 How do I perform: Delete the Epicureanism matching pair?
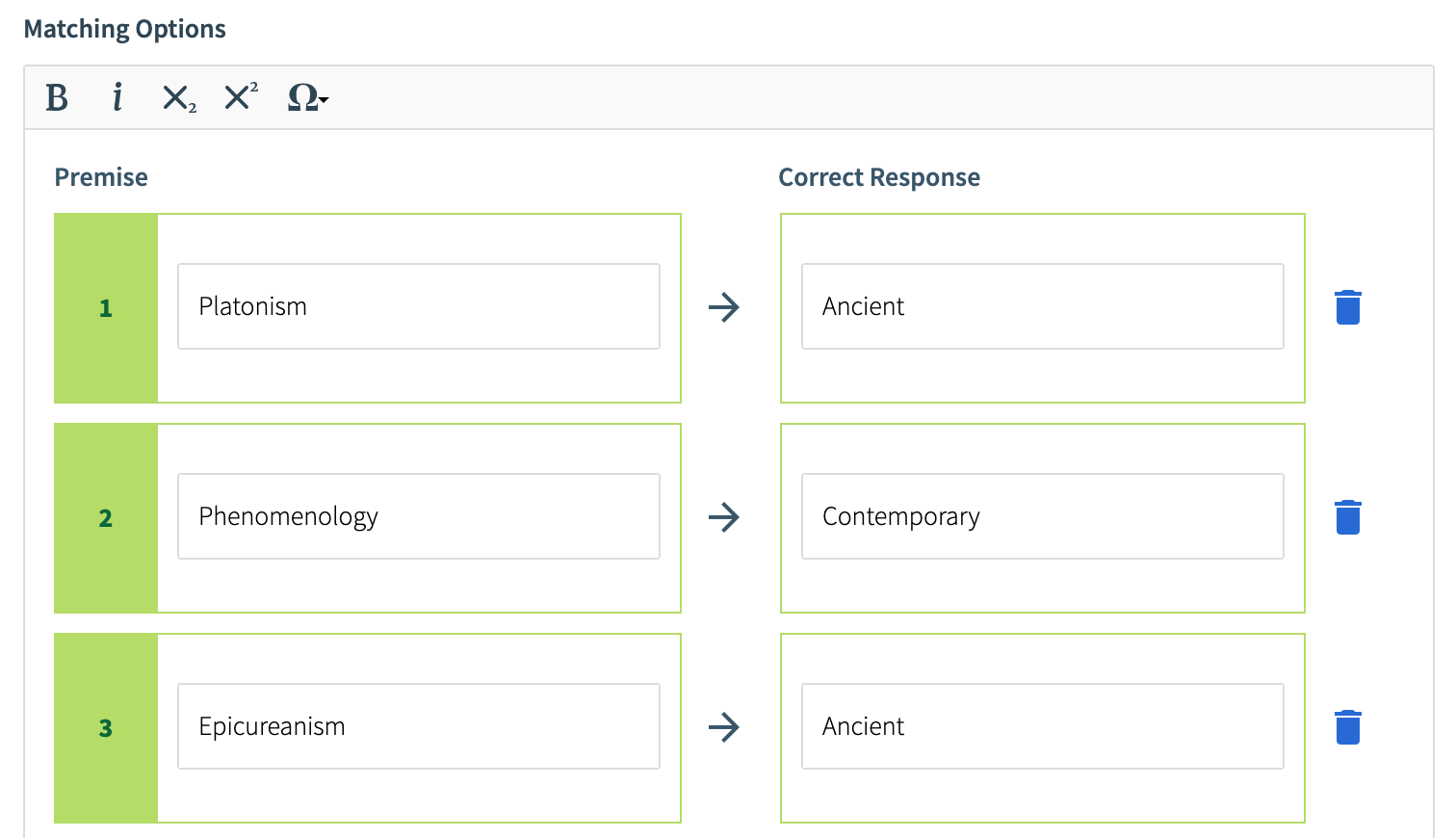1348,727
